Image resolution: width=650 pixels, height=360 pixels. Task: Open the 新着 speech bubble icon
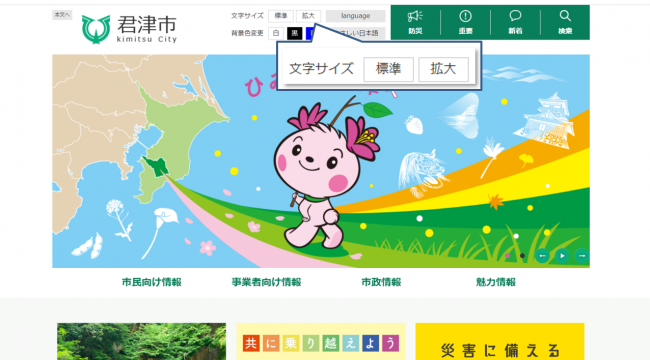[515, 22]
